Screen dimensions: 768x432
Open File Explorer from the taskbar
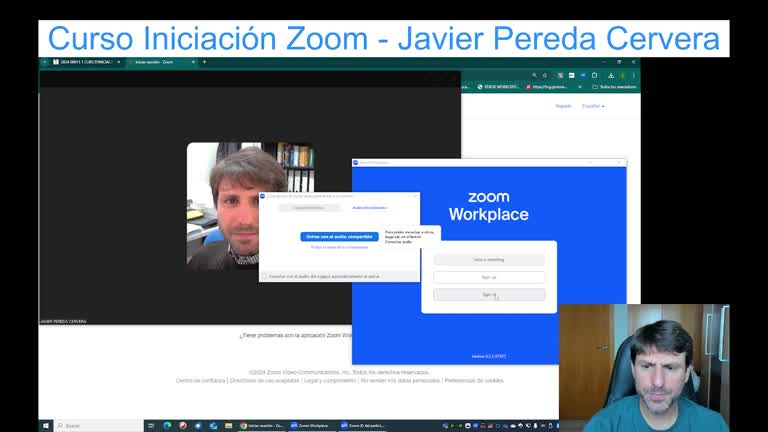(228, 426)
